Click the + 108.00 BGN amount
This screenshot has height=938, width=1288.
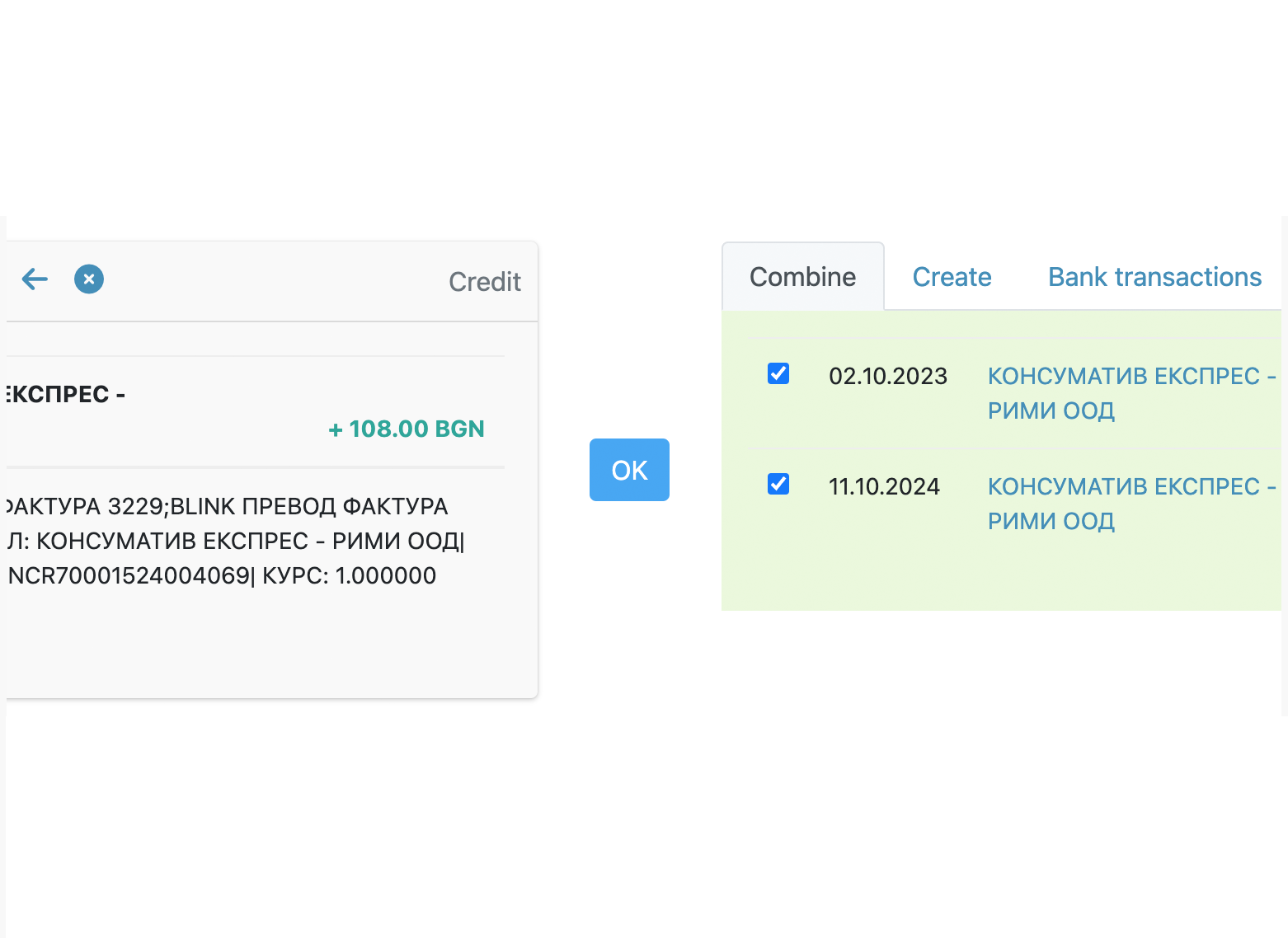pos(407,429)
